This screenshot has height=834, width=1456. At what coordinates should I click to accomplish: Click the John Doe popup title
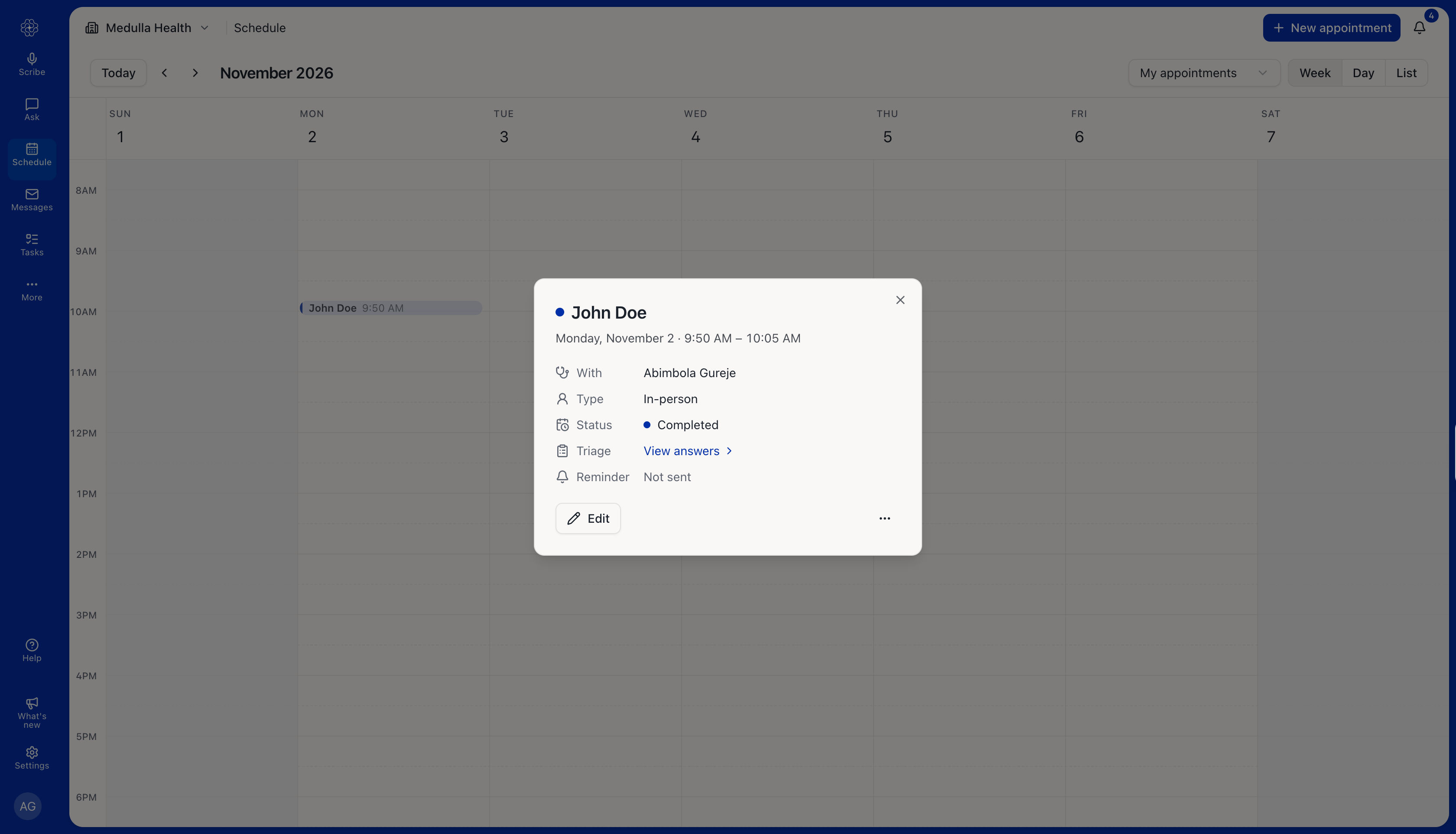(x=609, y=313)
